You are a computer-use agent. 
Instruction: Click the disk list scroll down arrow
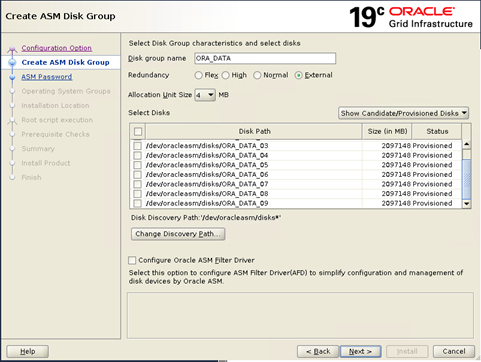pos(467,204)
